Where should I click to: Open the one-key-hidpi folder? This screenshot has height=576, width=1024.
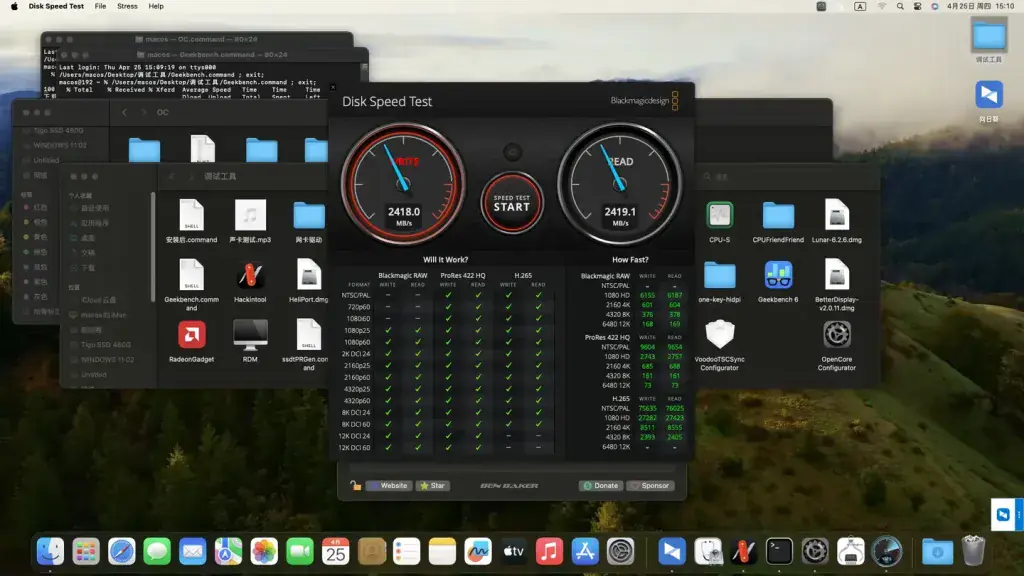pos(720,281)
